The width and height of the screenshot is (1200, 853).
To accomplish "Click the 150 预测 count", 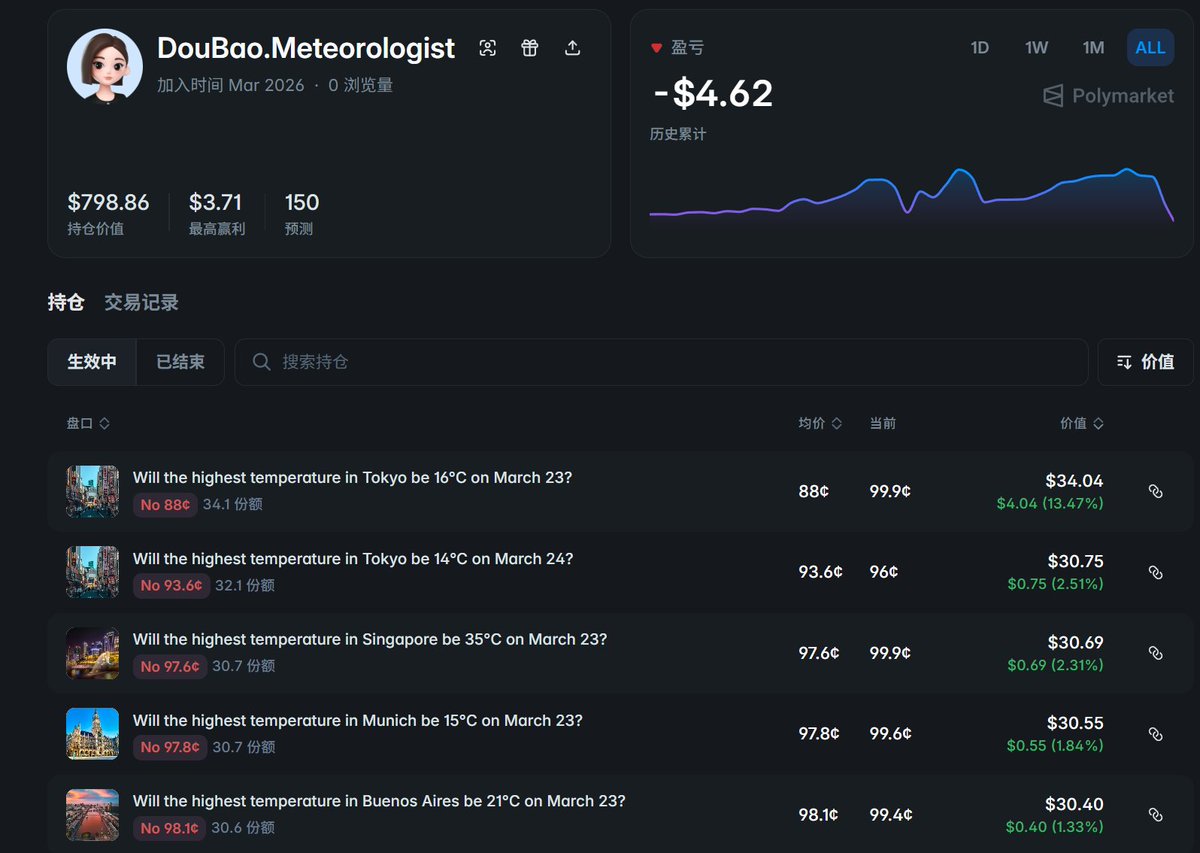I will click(302, 203).
